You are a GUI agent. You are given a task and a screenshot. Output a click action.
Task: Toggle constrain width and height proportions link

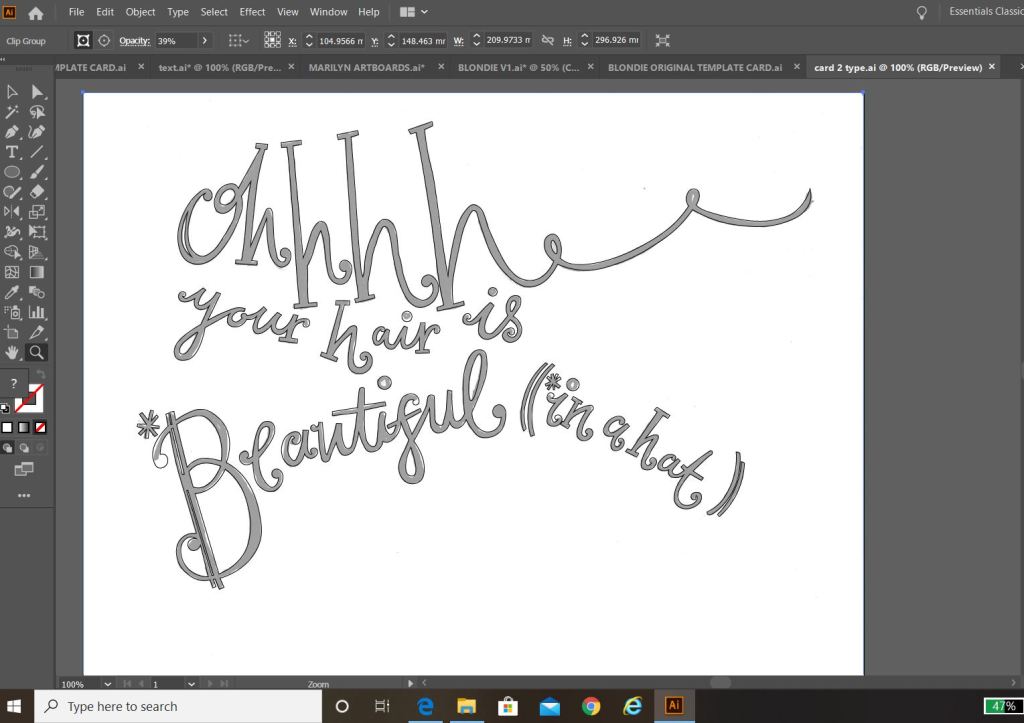[547, 41]
